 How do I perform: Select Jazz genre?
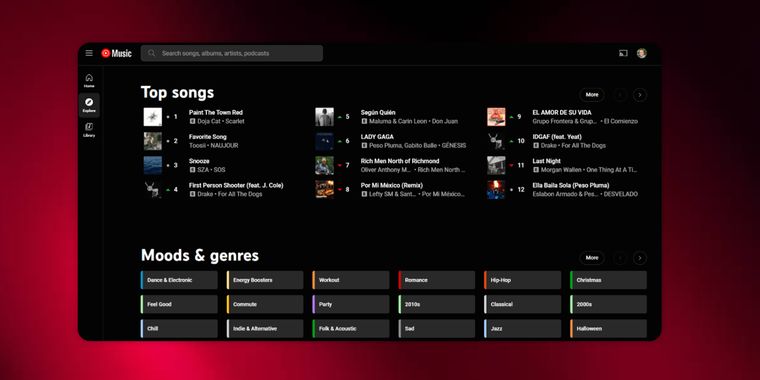pyautogui.click(x=522, y=329)
